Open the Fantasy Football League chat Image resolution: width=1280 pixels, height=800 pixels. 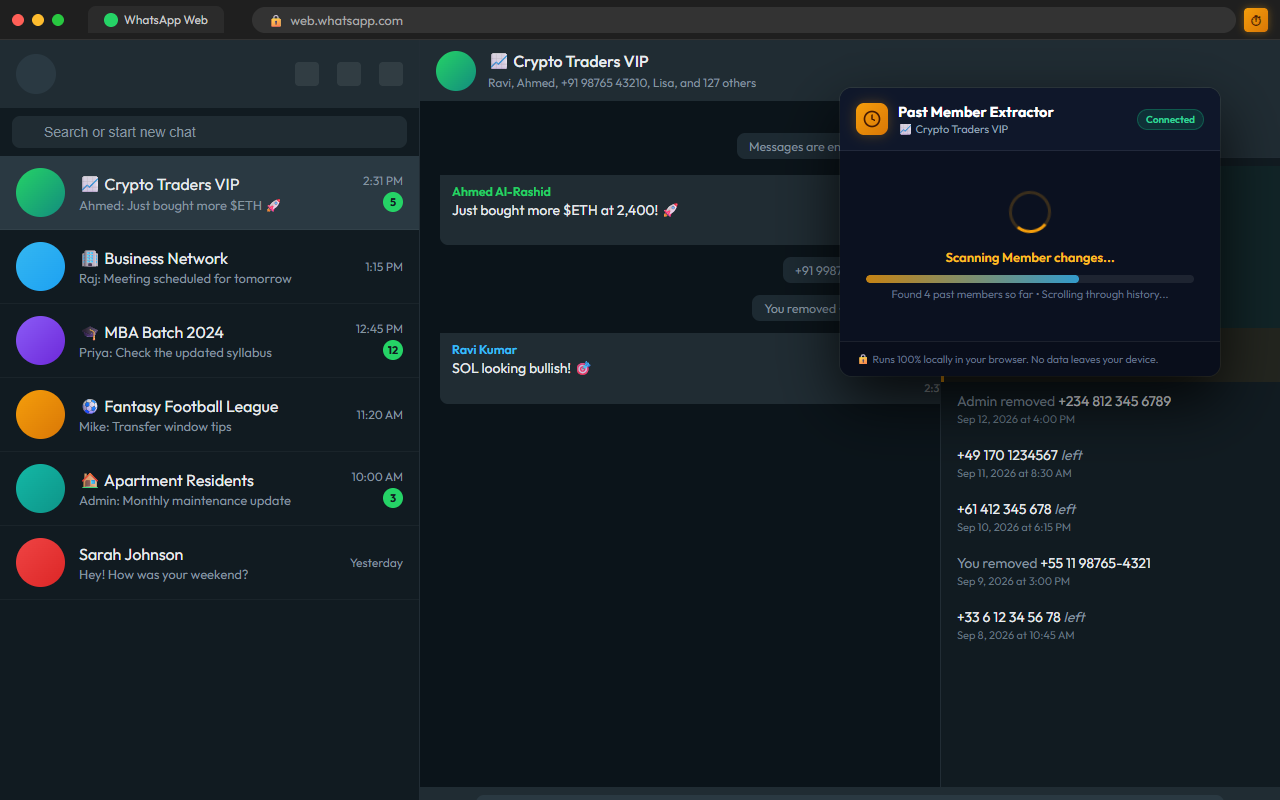point(209,415)
